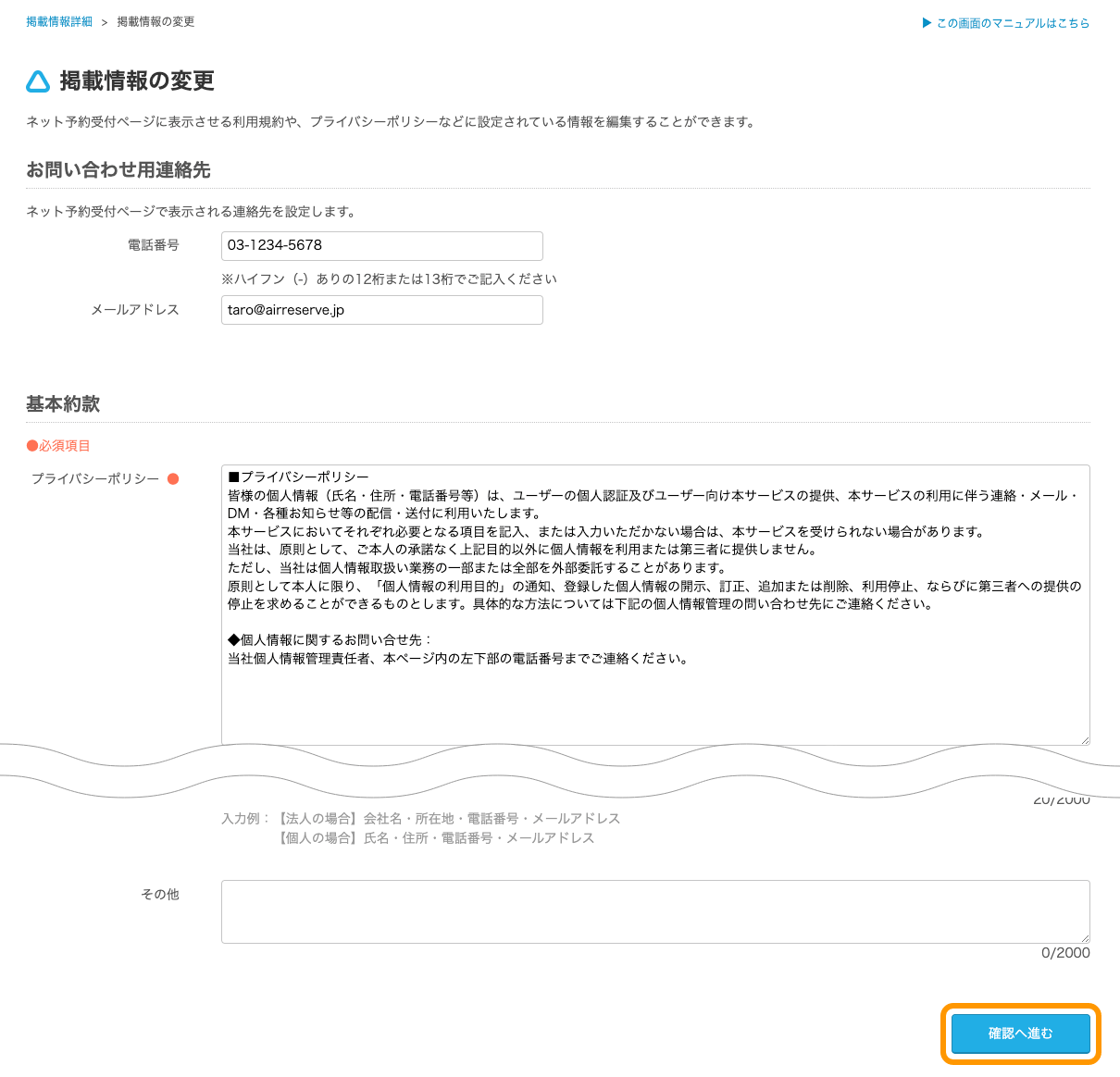Viewport: 1120px width, 1077px height.
Task: Click the 基本約款 section heading
Action: tap(63, 404)
